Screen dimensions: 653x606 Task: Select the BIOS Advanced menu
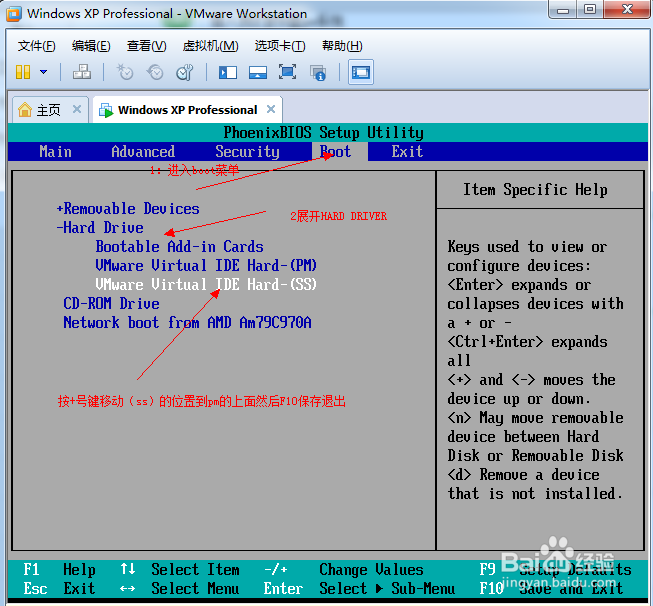(x=143, y=152)
